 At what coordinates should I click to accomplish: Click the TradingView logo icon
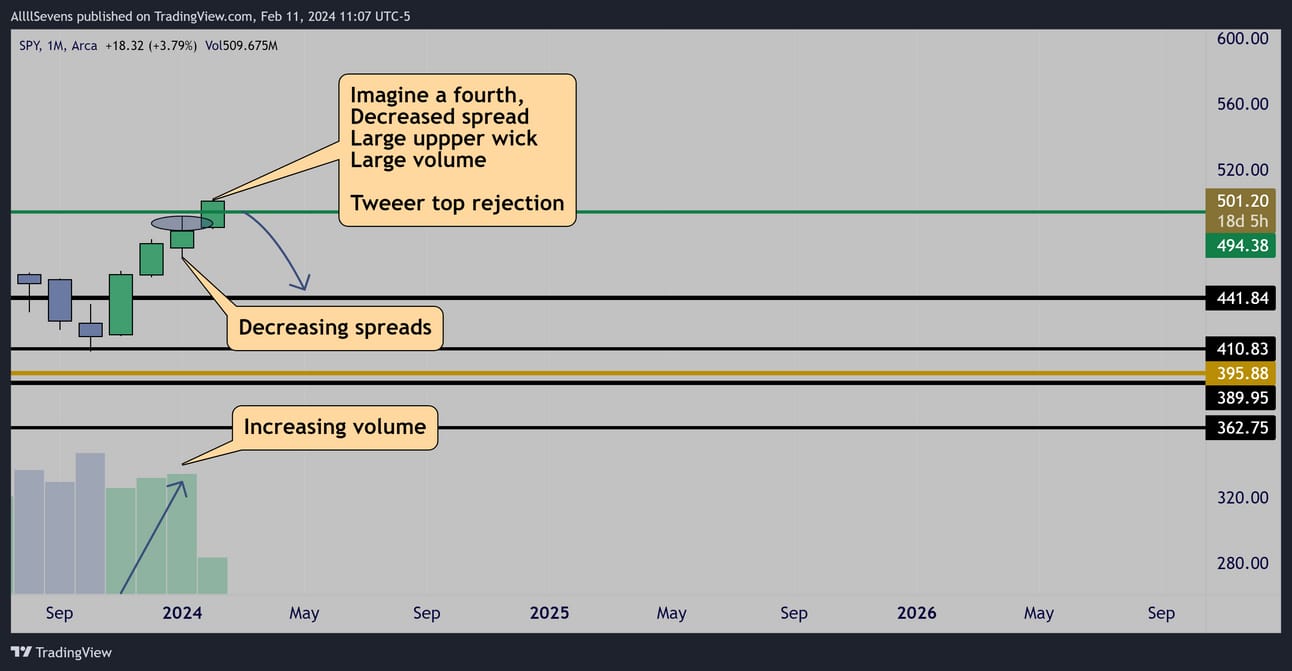click(20, 652)
